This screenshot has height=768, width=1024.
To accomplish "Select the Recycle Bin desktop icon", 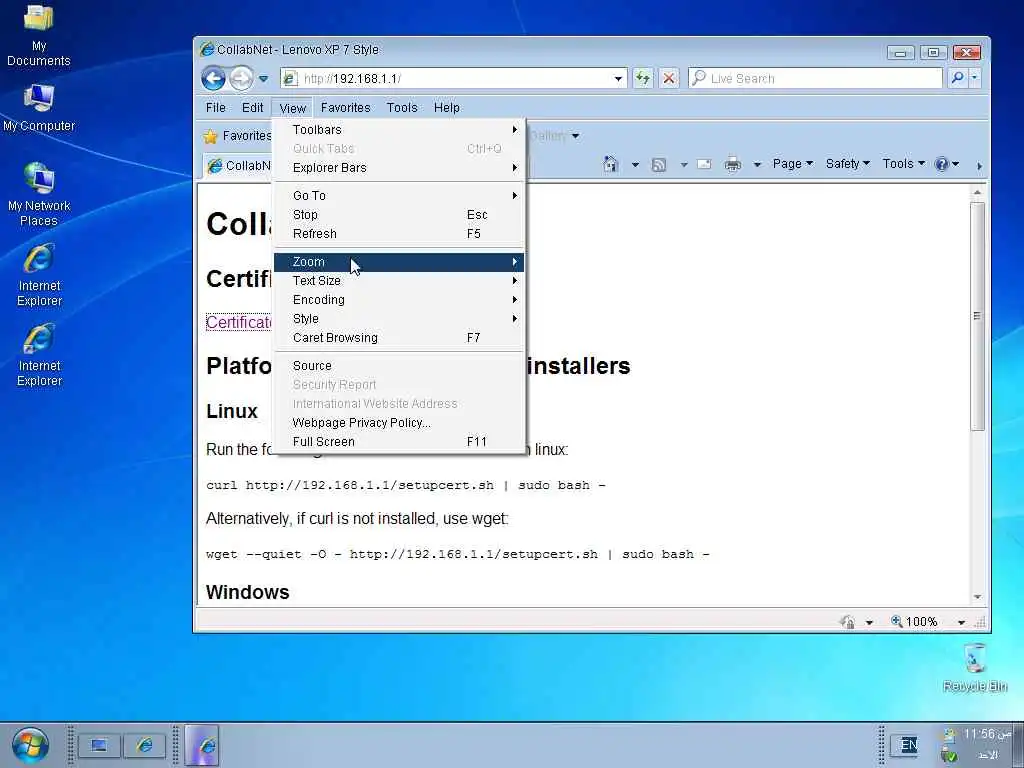I will (x=975, y=667).
